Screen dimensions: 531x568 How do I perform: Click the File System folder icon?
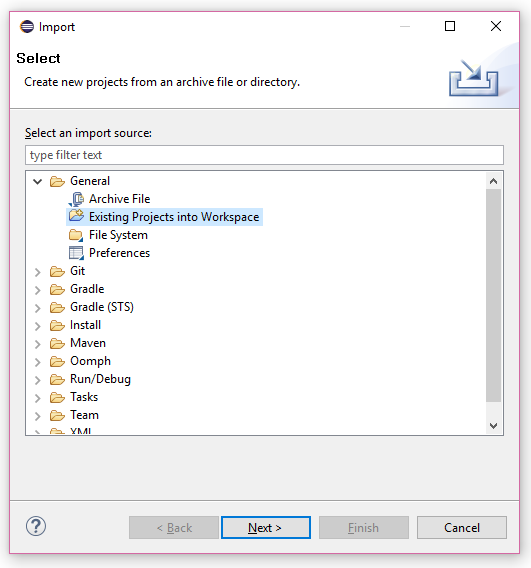click(76, 235)
